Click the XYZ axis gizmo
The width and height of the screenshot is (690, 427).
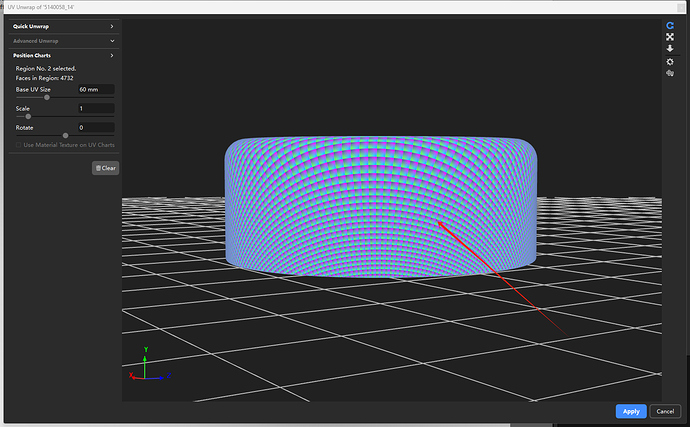[x=150, y=365]
